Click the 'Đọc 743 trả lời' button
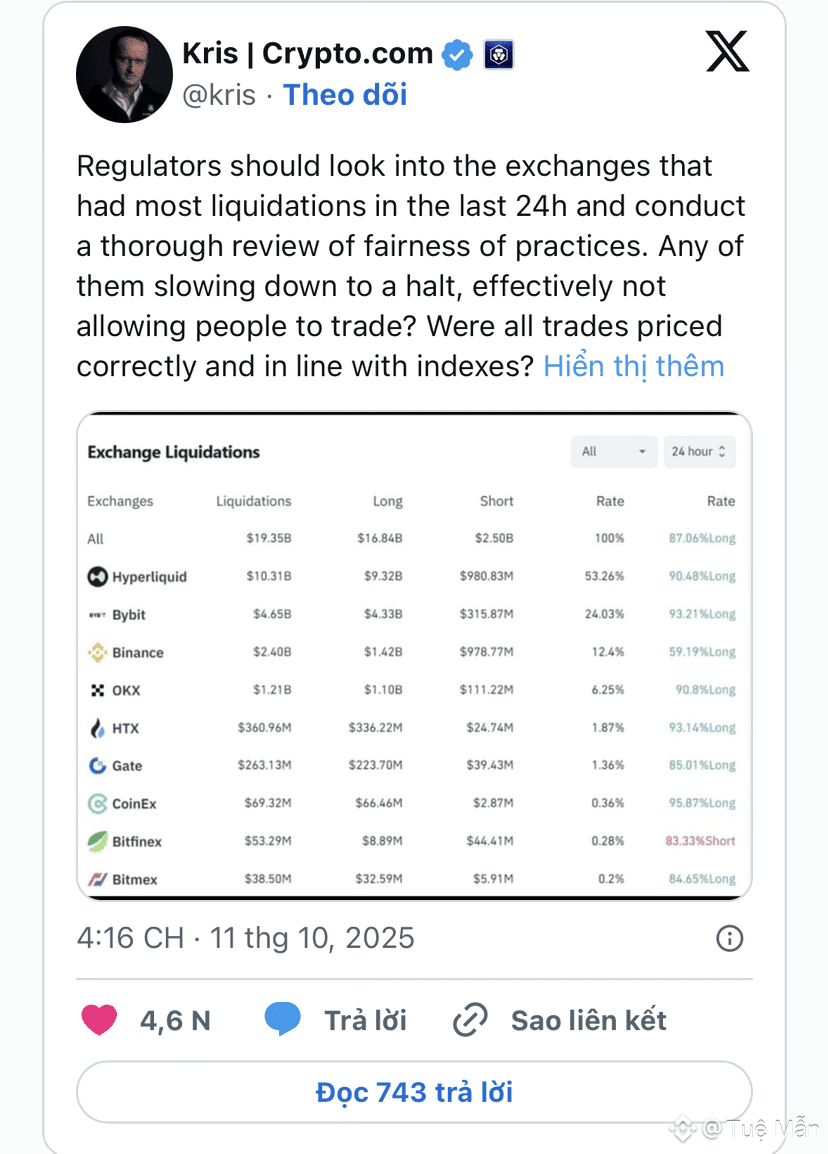The width and height of the screenshot is (828, 1154). pyautogui.click(x=414, y=1092)
